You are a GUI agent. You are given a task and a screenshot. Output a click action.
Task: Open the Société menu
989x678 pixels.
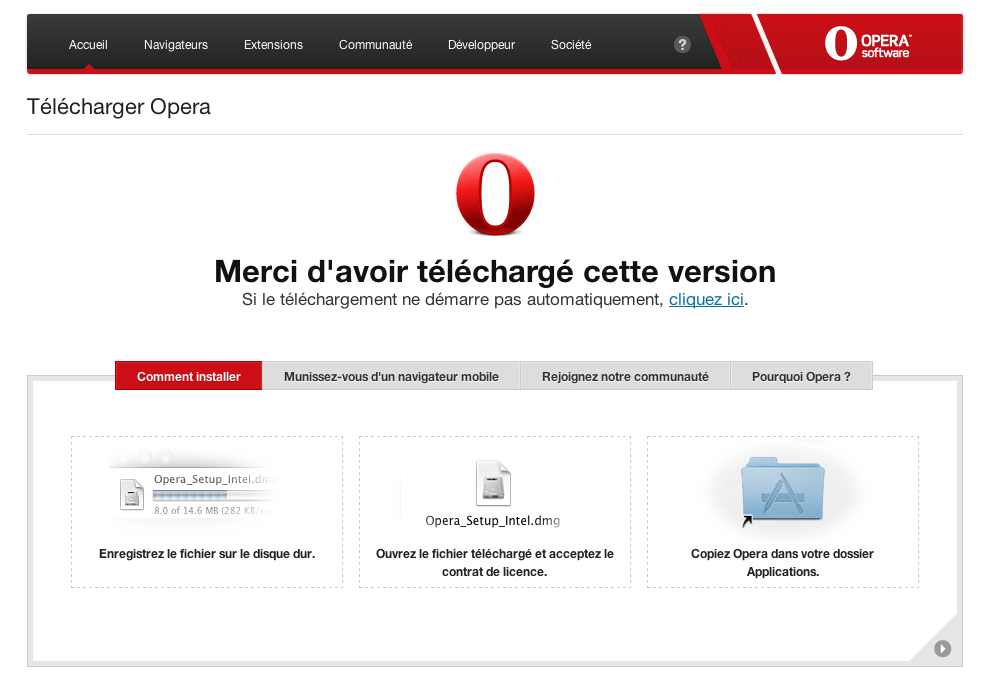(x=571, y=45)
